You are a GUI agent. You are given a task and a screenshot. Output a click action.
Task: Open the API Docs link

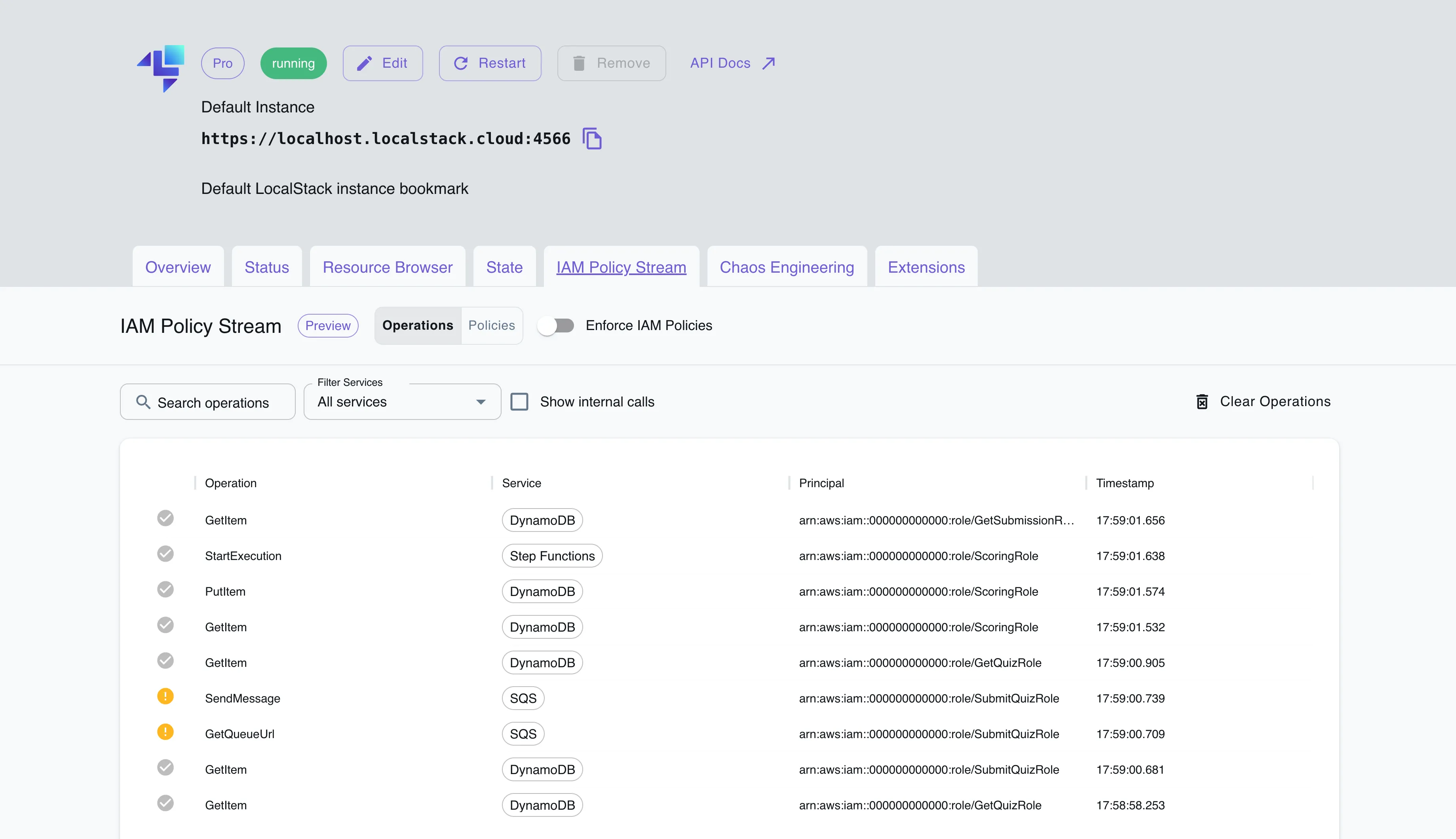[720, 63]
